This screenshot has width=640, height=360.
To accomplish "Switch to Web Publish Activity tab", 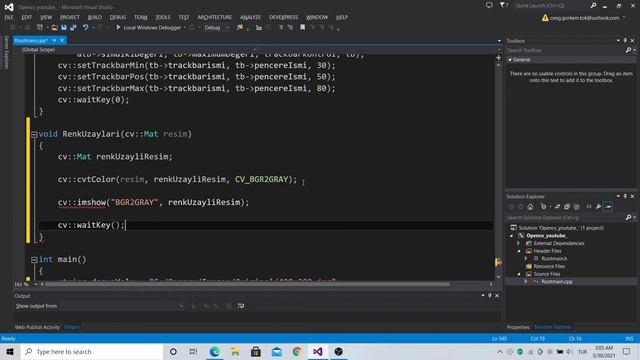I will 37,327.
